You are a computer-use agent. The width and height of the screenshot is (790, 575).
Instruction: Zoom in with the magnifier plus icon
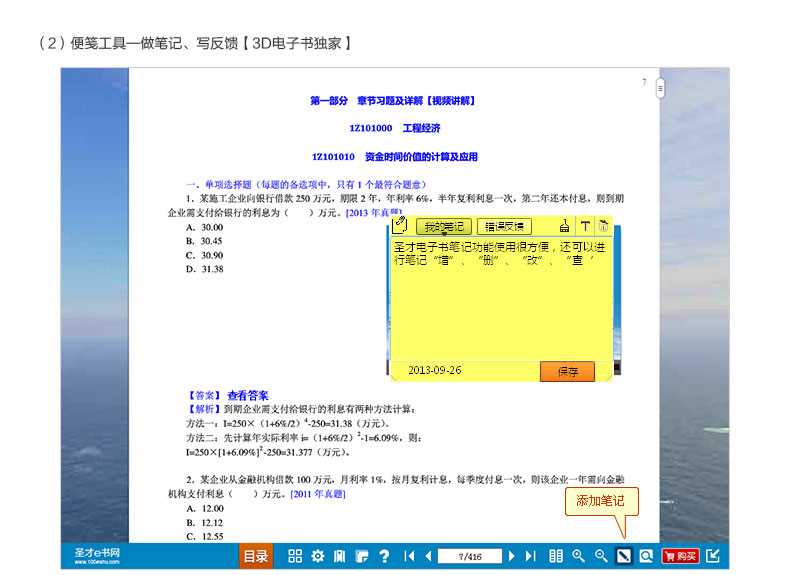point(578,556)
